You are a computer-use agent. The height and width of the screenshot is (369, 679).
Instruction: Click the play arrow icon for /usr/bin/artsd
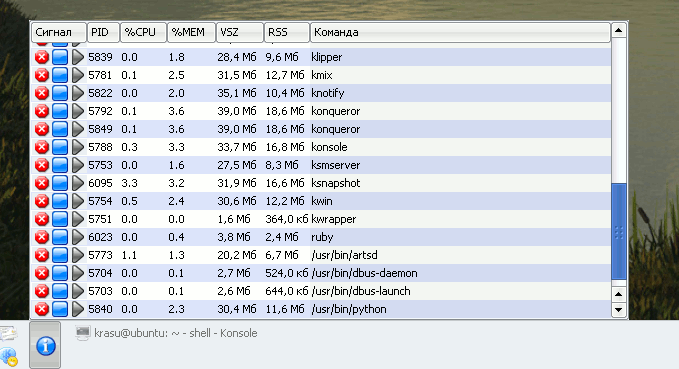point(78,255)
